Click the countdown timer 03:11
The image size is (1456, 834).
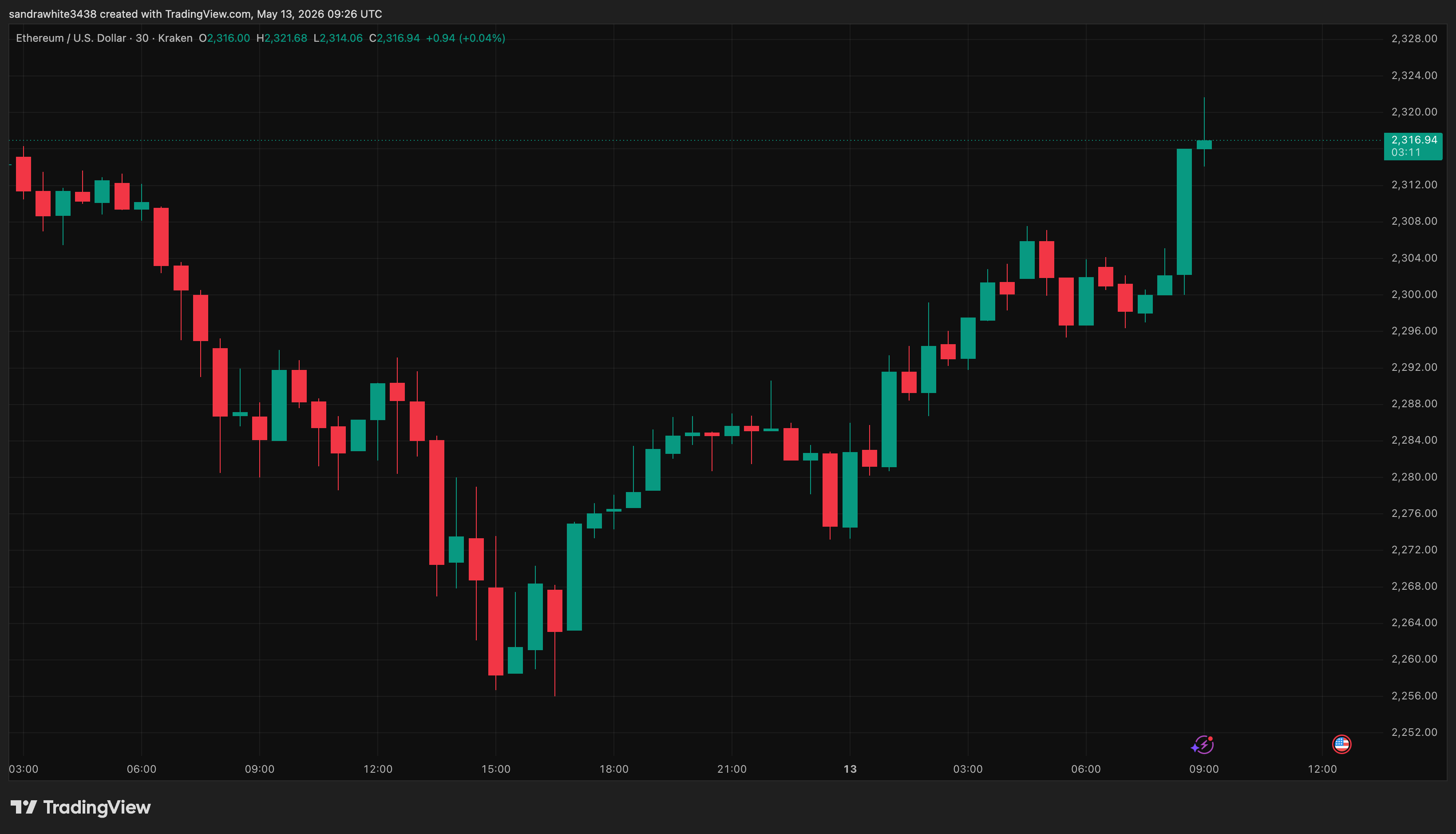(x=1405, y=152)
